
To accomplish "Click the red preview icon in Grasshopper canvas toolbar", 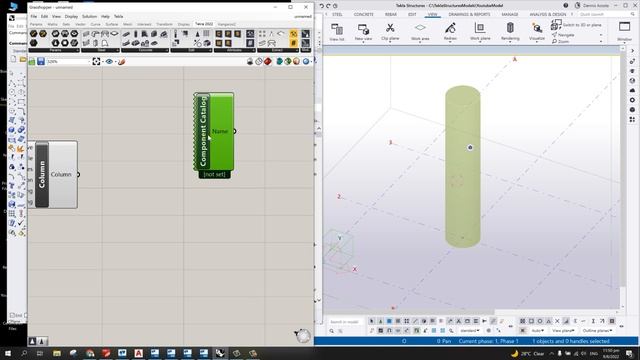I will pyautogui.click(x=267, y=61).
